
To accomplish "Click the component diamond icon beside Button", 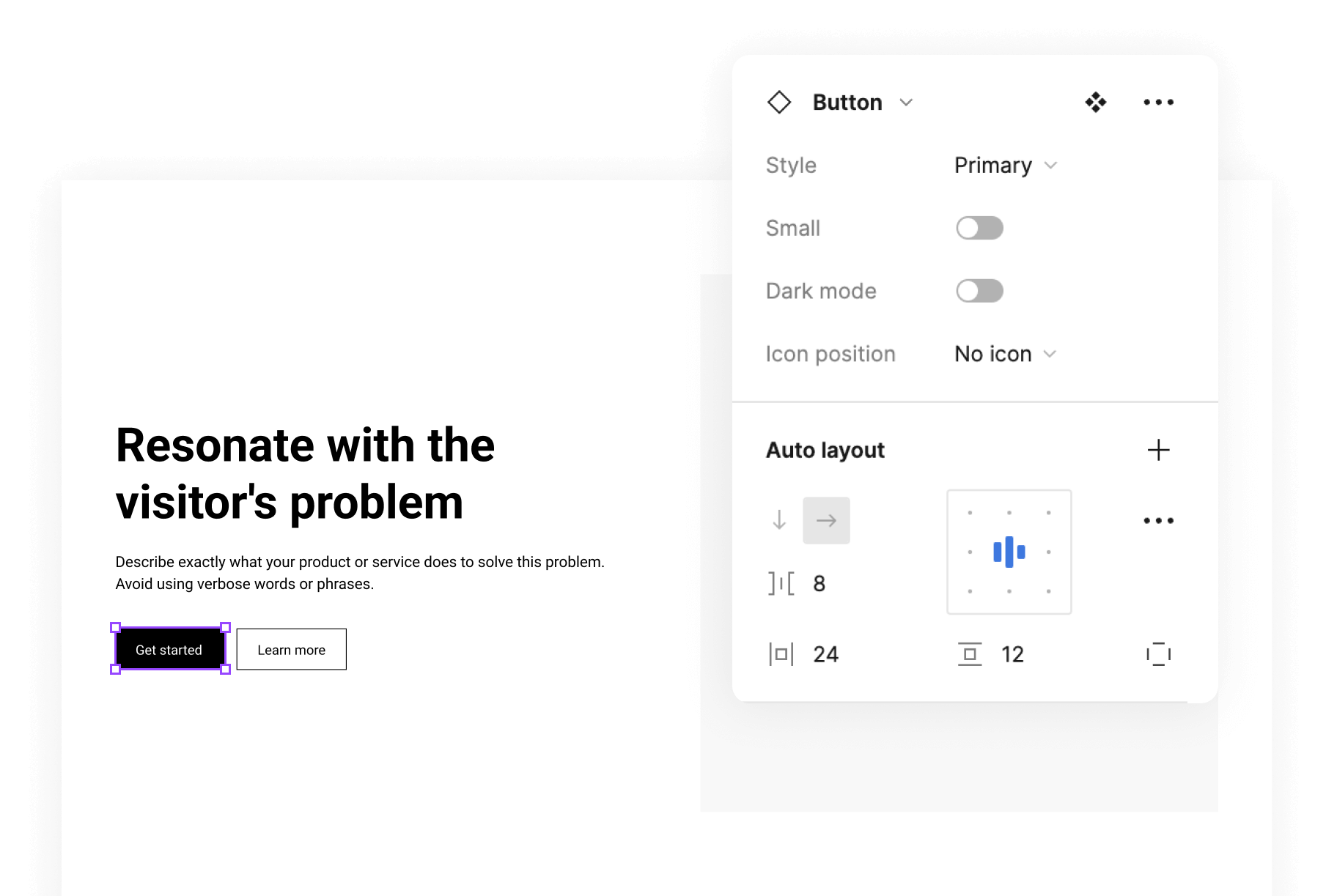I will 779,102.
